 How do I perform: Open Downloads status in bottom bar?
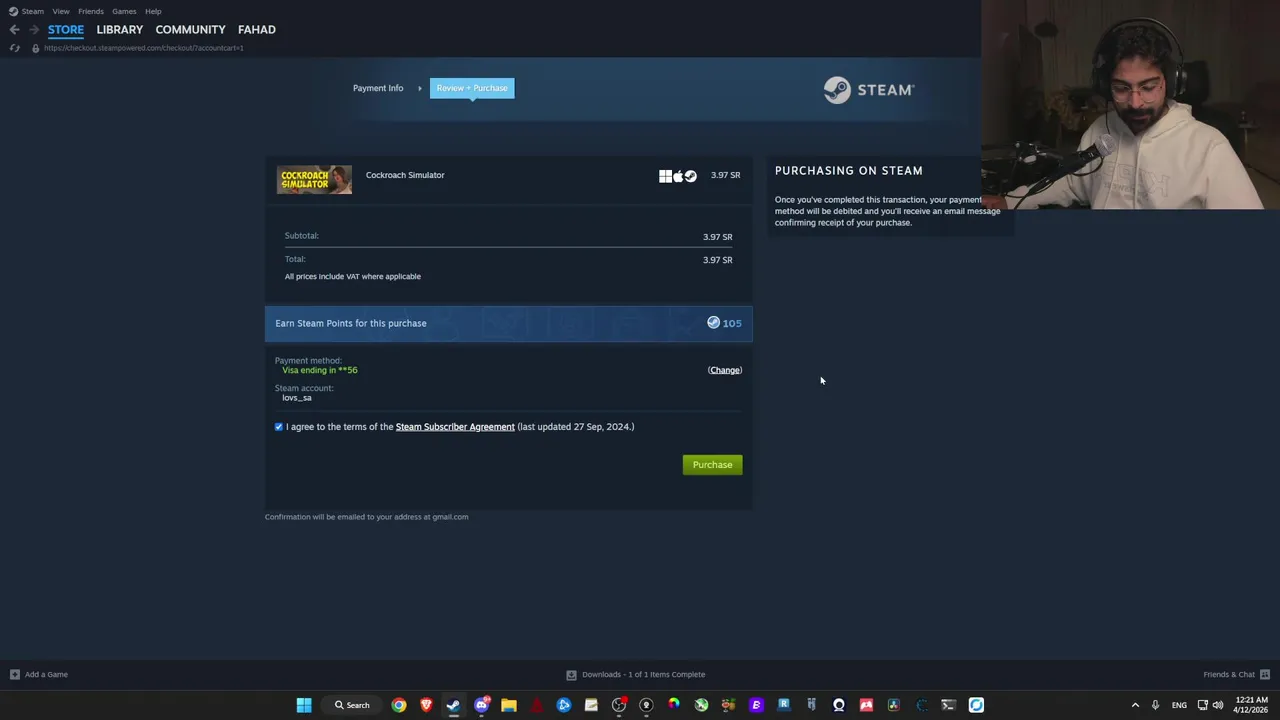pos(635,675)
